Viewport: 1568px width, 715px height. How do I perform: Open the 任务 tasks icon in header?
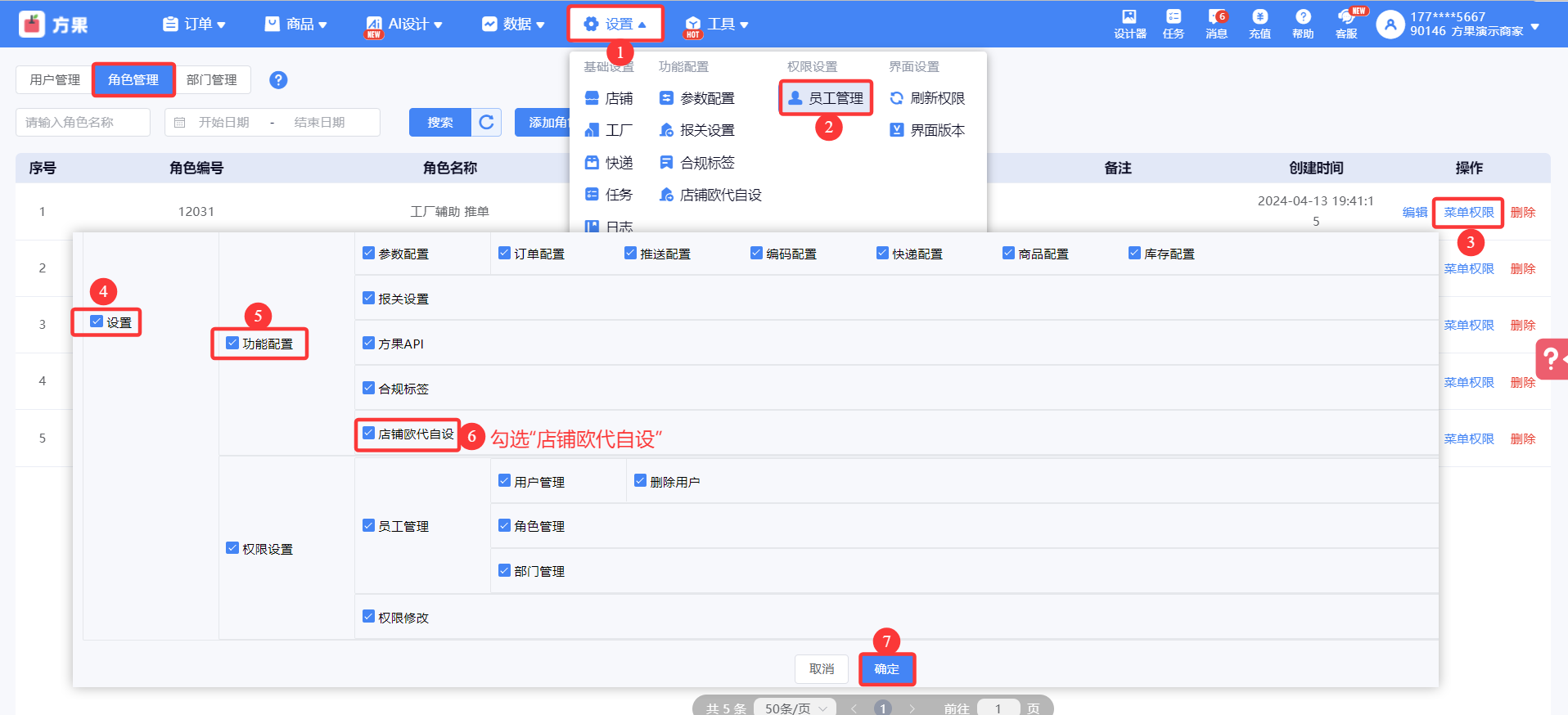(x=1173, y=23)
